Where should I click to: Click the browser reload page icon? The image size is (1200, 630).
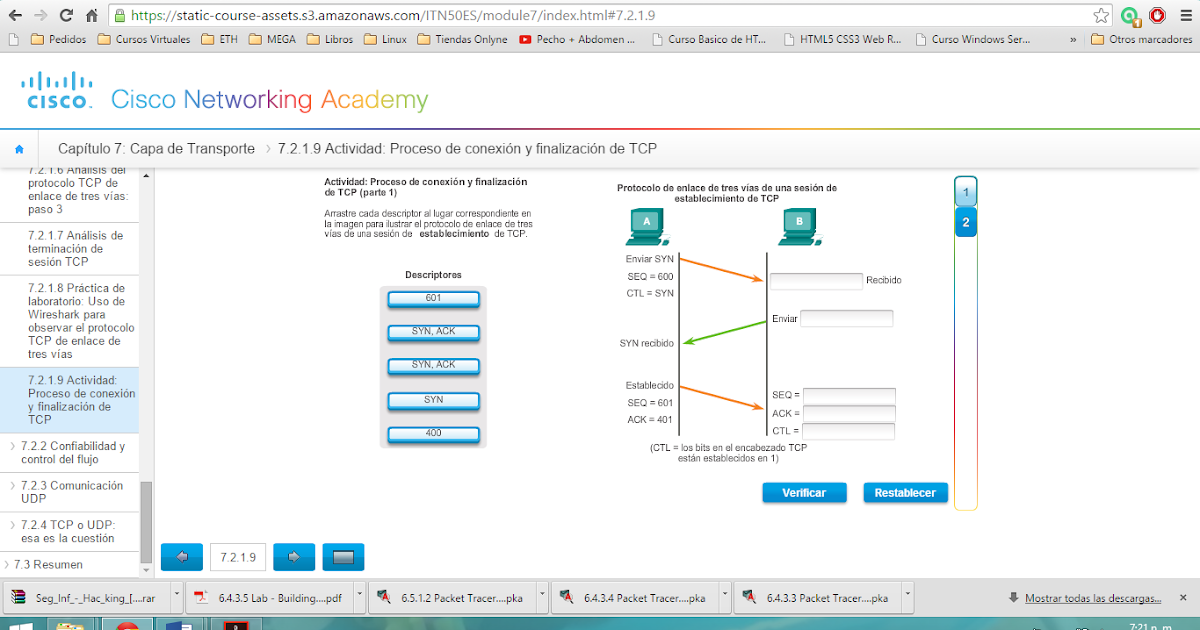(64, 15)
